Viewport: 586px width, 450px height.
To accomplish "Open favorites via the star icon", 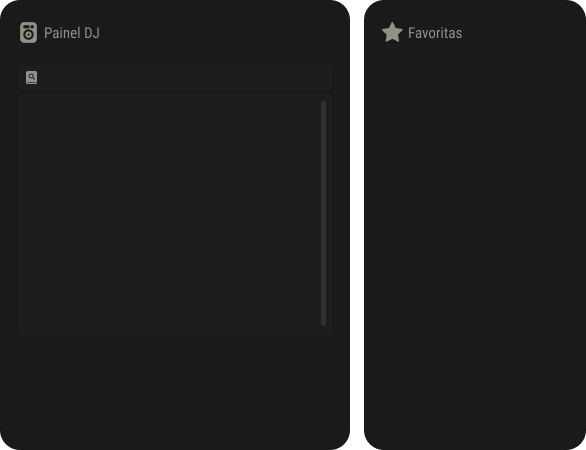I will pyautogui.click(x=392, y=33).
